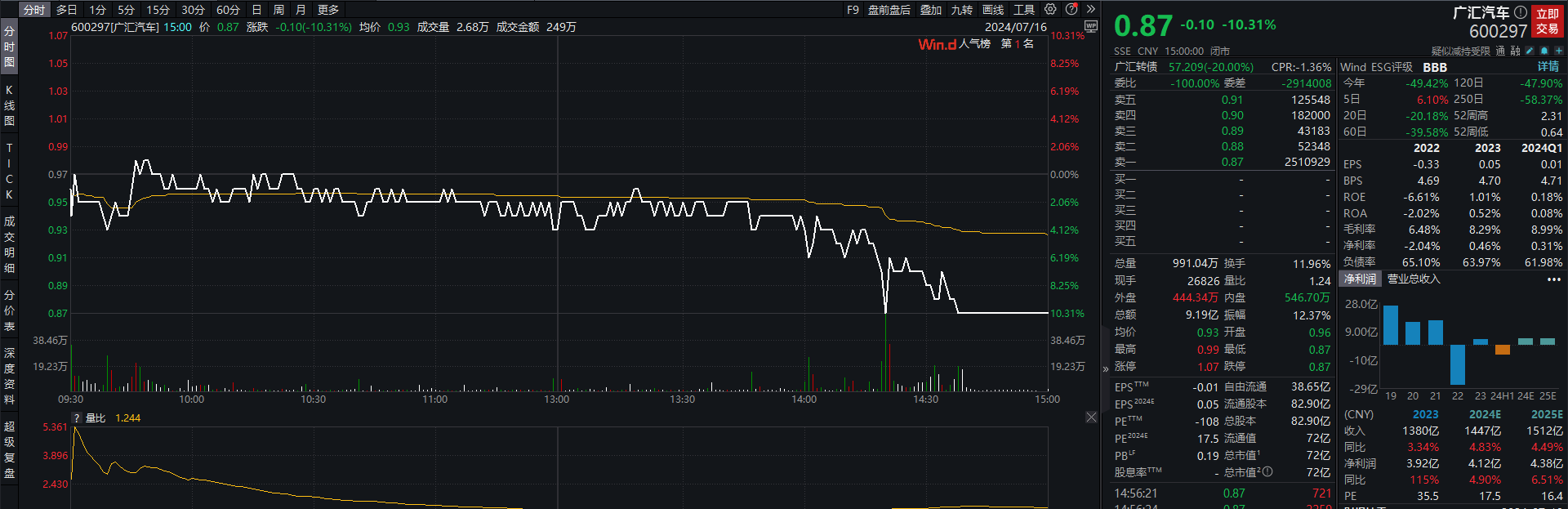Open chart settings gear icon
Screen dimensions: 1568x509
point(1050,9)
